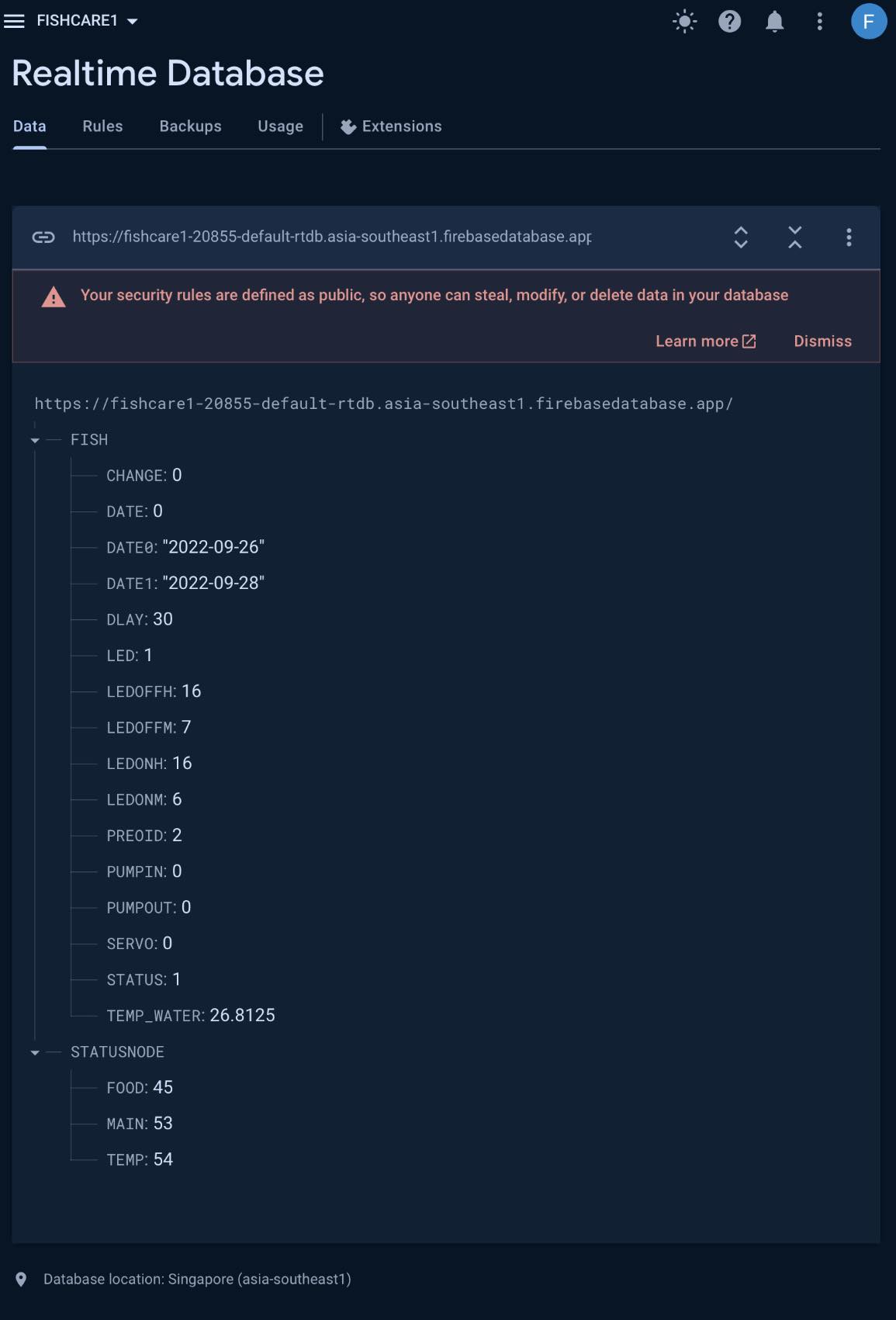Open the notifications bell

[x=774, y=21]
